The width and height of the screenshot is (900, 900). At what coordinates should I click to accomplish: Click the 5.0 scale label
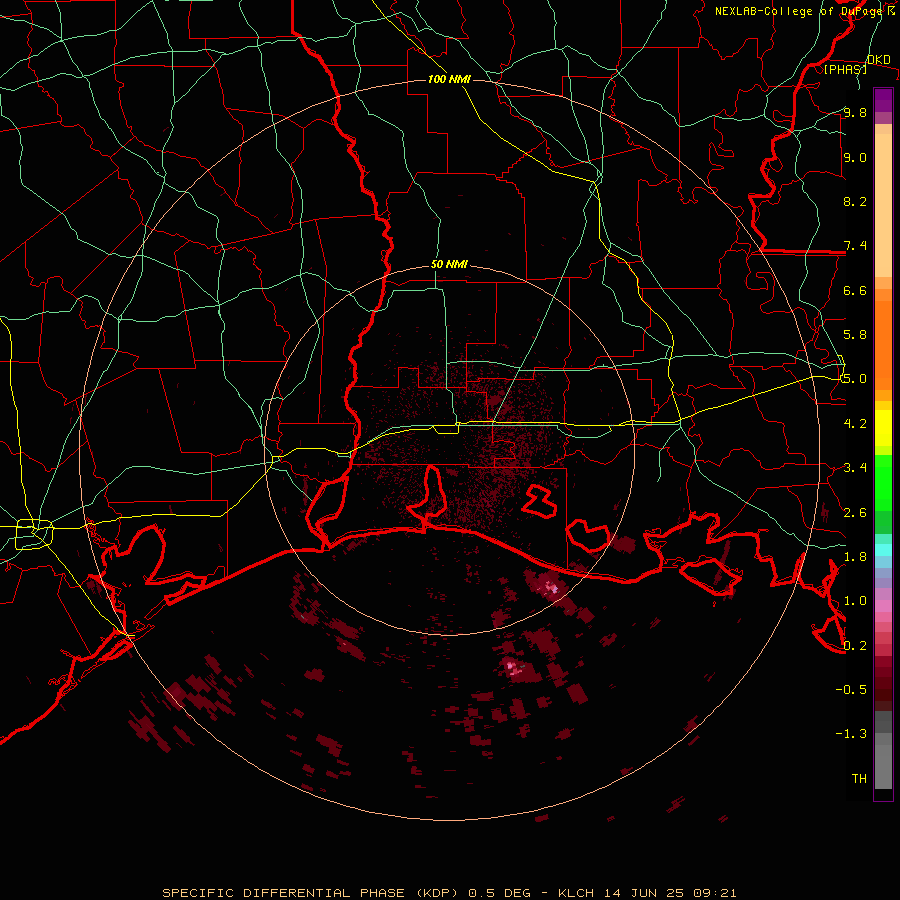855,379
